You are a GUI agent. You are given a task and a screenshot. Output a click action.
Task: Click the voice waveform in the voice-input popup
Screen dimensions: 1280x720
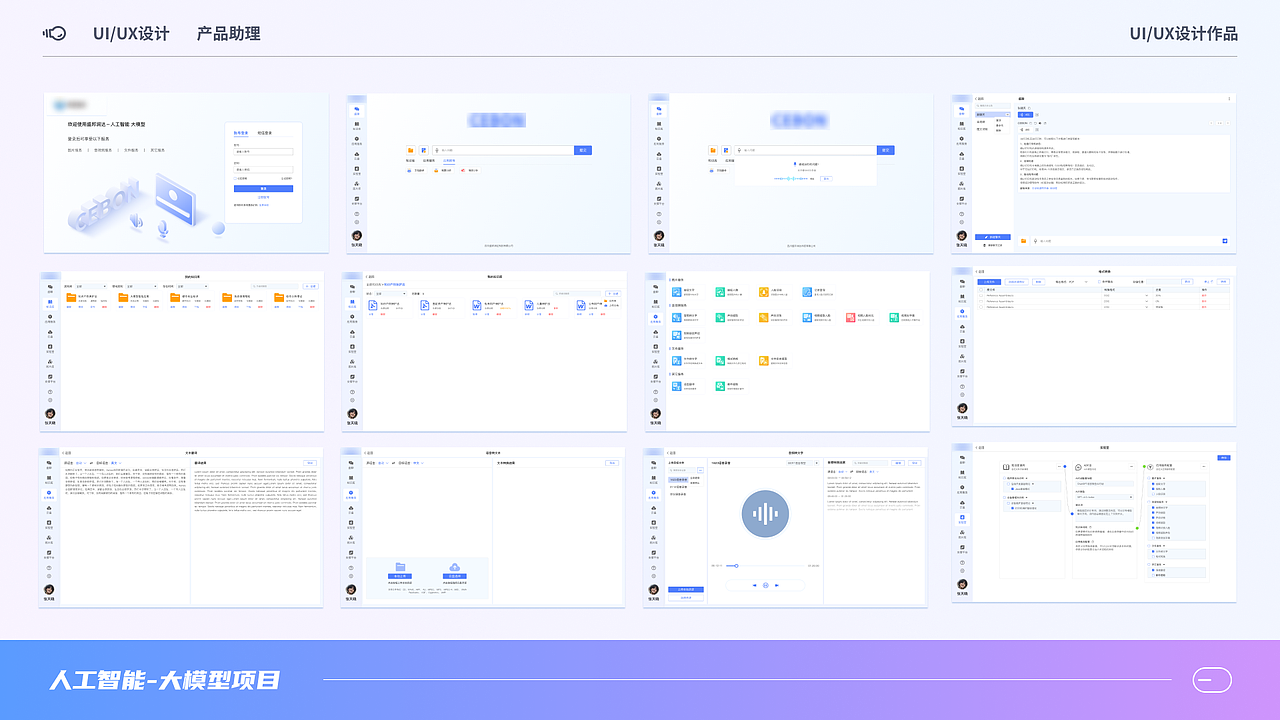point(793,178)
